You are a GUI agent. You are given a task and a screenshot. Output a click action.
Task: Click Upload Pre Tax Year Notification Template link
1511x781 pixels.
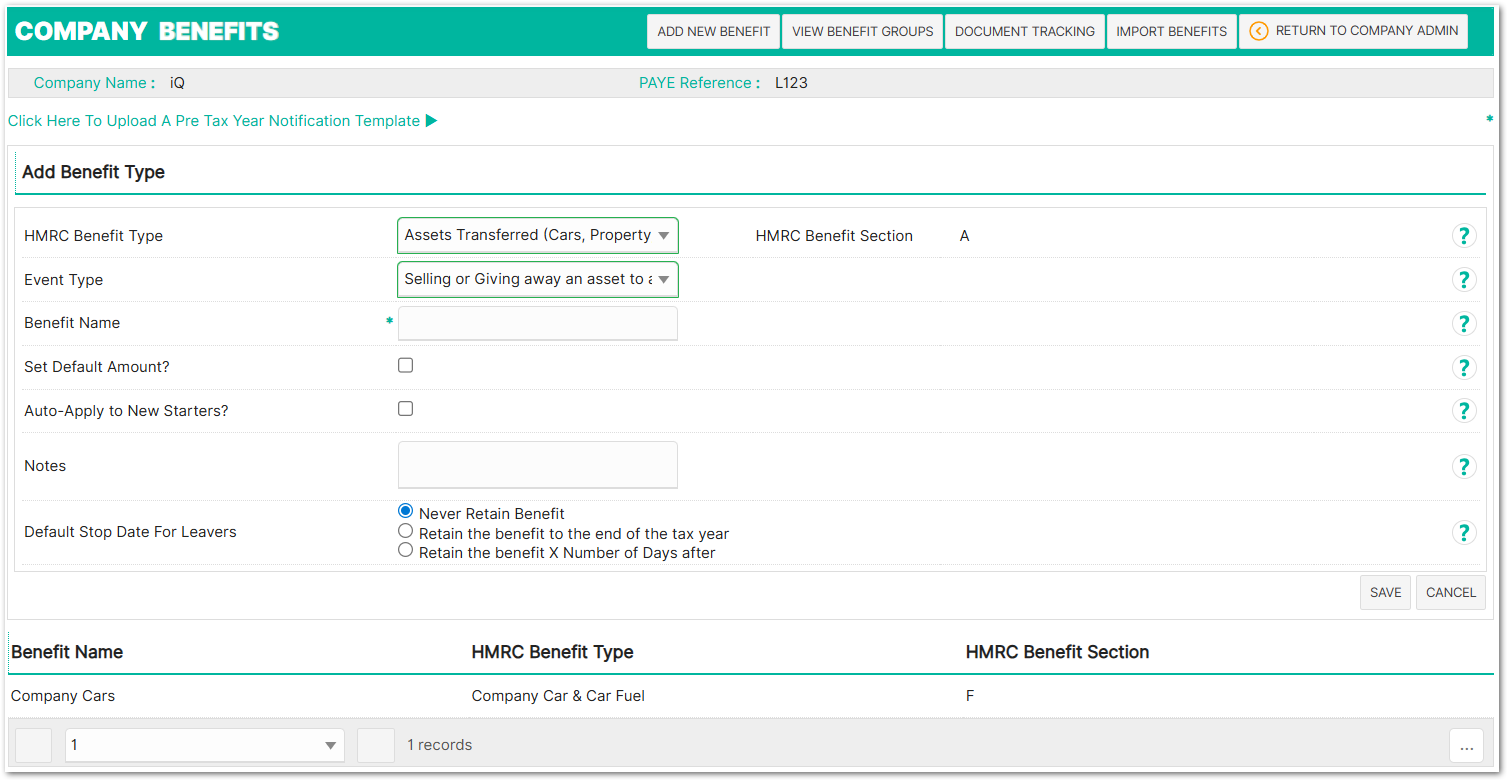coord(222,121)
